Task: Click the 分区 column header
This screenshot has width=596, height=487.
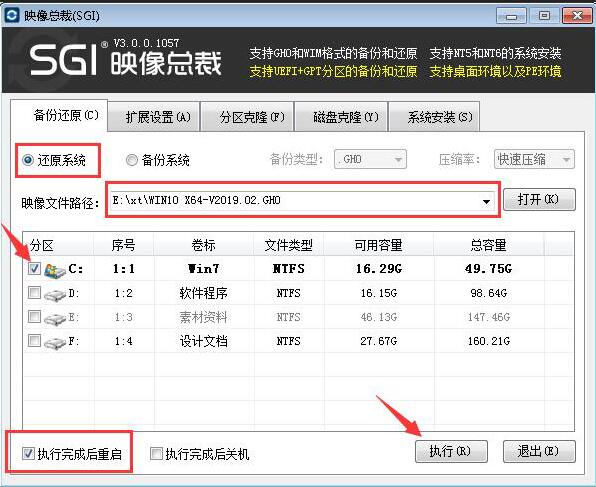Action: pos(58,245)
